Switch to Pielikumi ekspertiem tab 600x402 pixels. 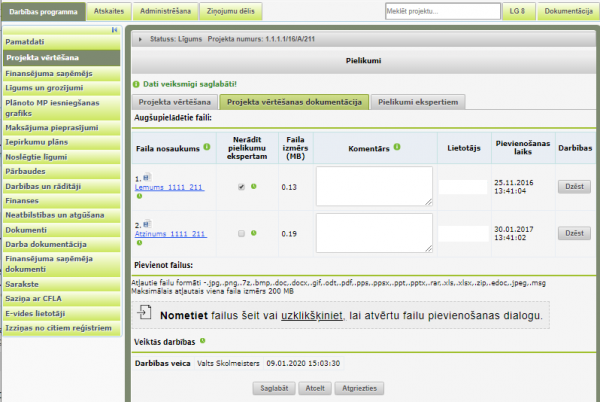418,102
